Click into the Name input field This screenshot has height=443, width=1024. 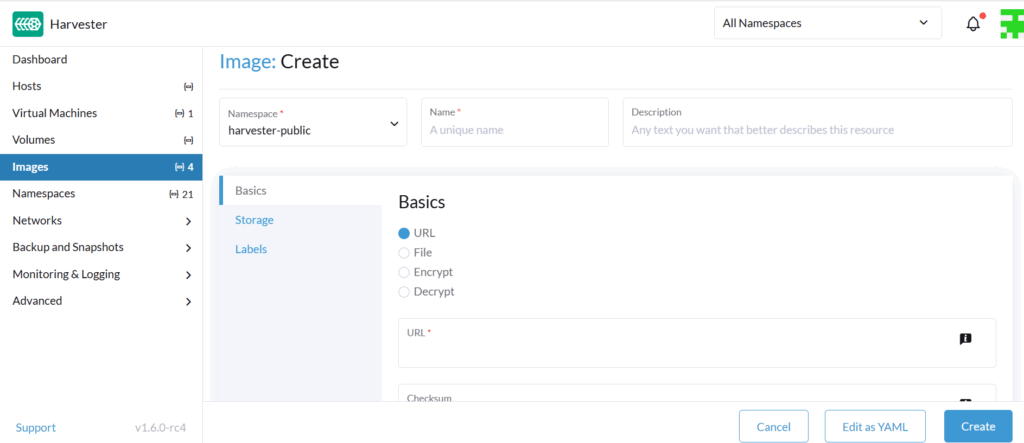click(x=514, y=130)
